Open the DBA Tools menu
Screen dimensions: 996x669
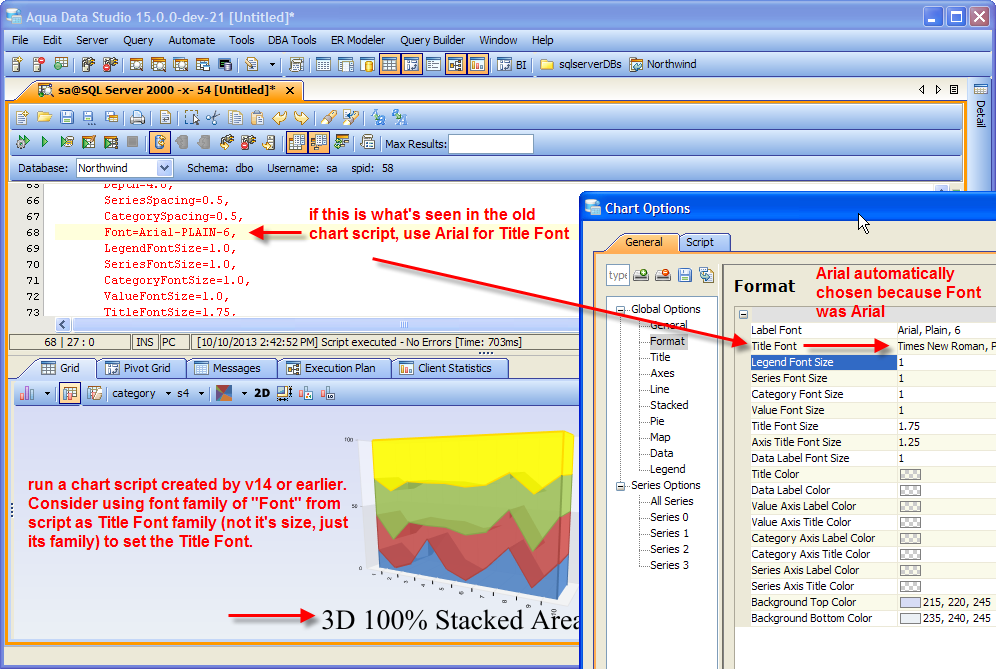click(x=292, y=40)
